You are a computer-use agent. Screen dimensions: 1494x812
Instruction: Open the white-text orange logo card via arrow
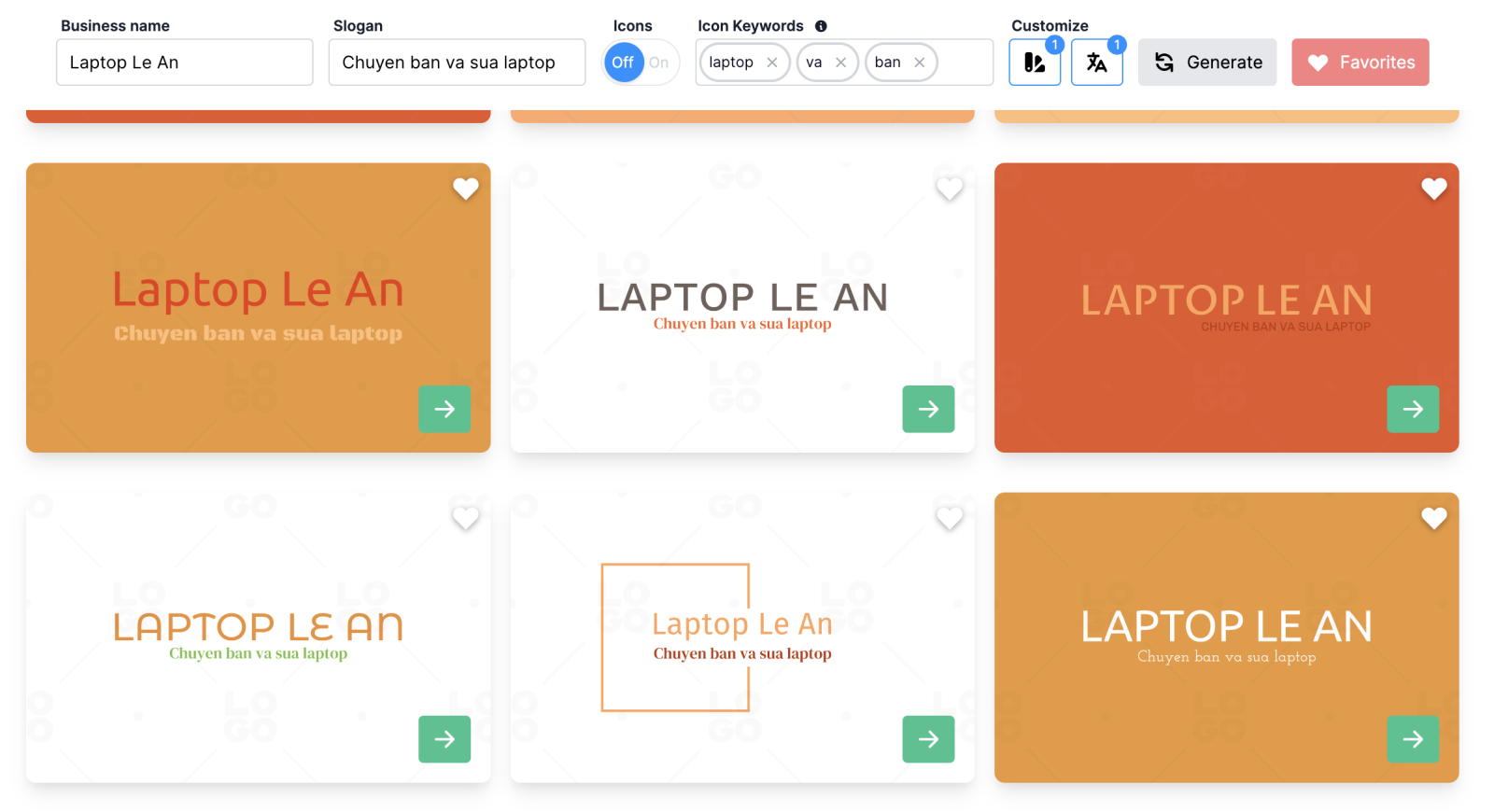click(x=1413, y=739)
